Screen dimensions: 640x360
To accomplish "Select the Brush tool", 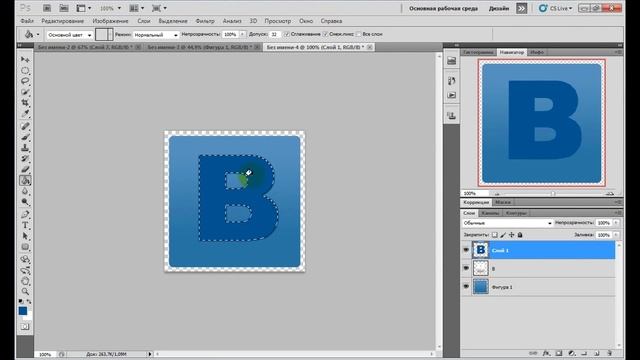I will click(x=25, y=137).
